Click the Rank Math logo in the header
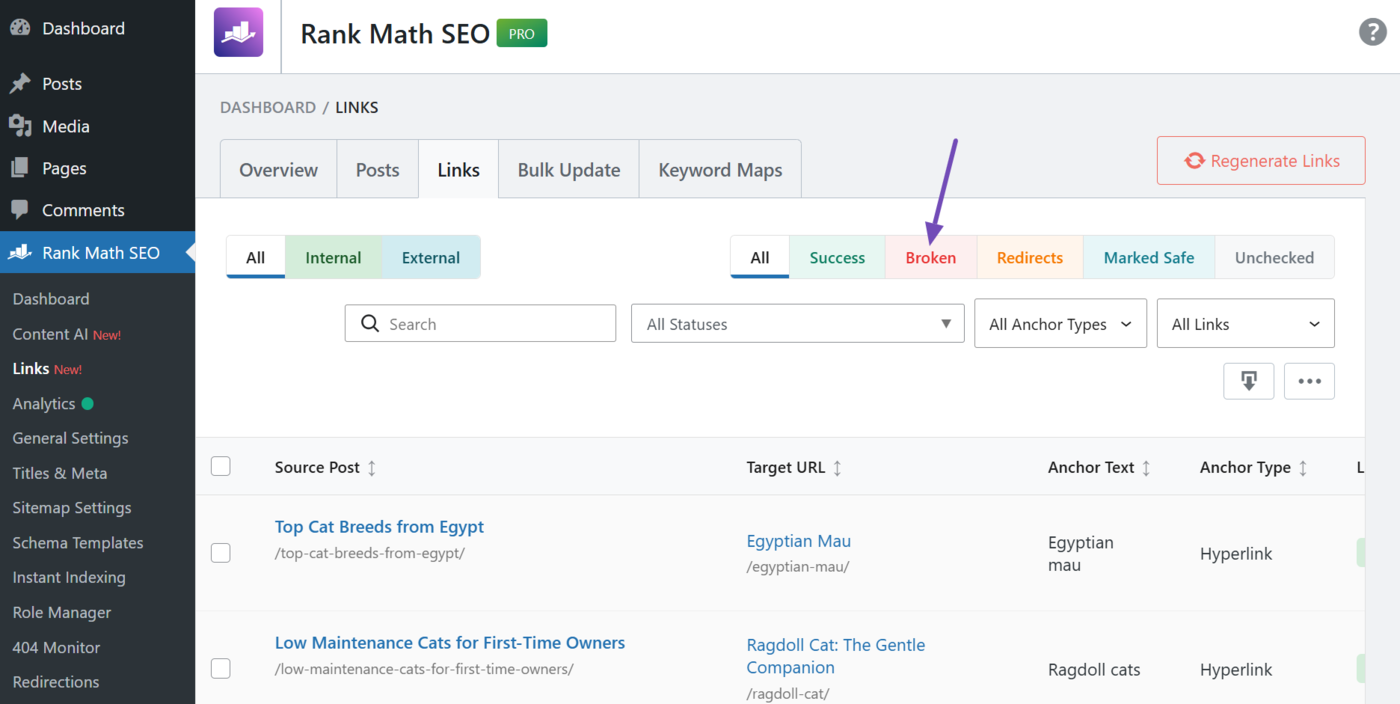1400x704 pixels. coord(238,33)
